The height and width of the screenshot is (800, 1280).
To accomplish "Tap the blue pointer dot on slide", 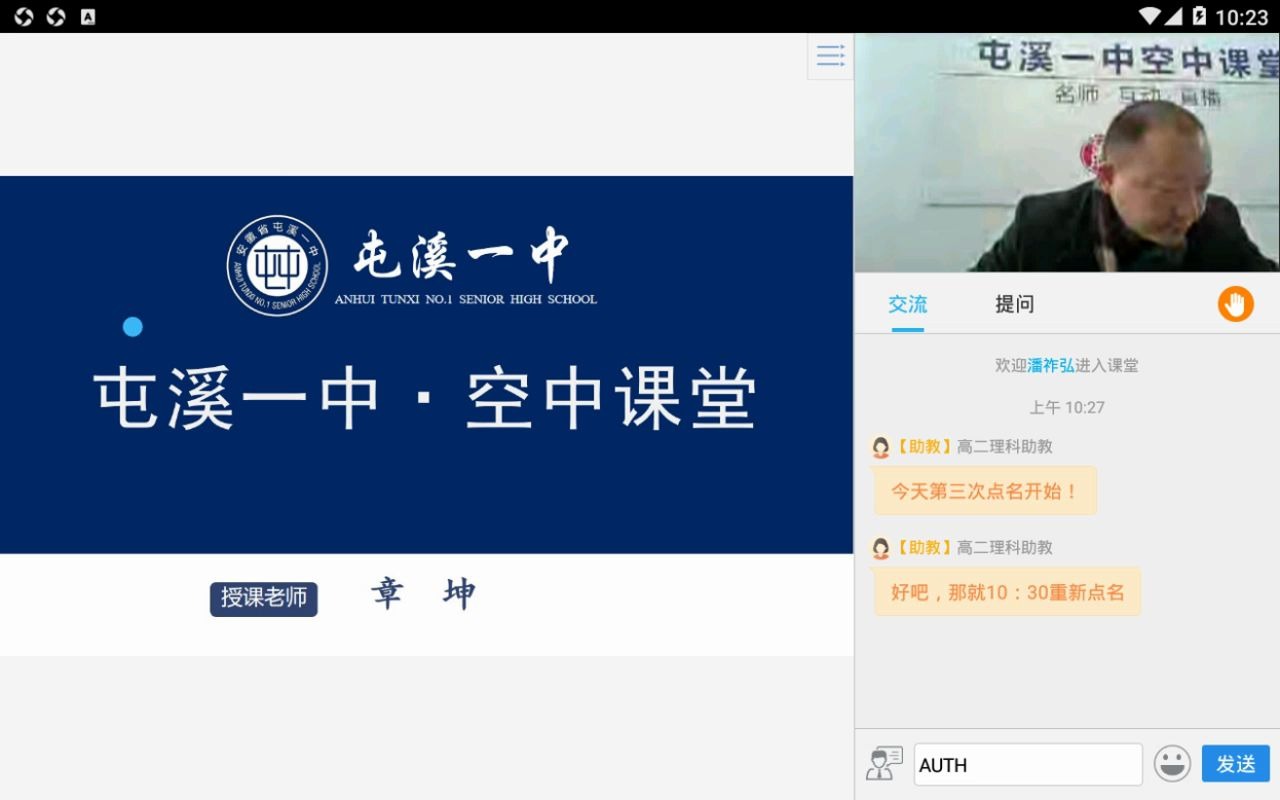I will (133, 327).
